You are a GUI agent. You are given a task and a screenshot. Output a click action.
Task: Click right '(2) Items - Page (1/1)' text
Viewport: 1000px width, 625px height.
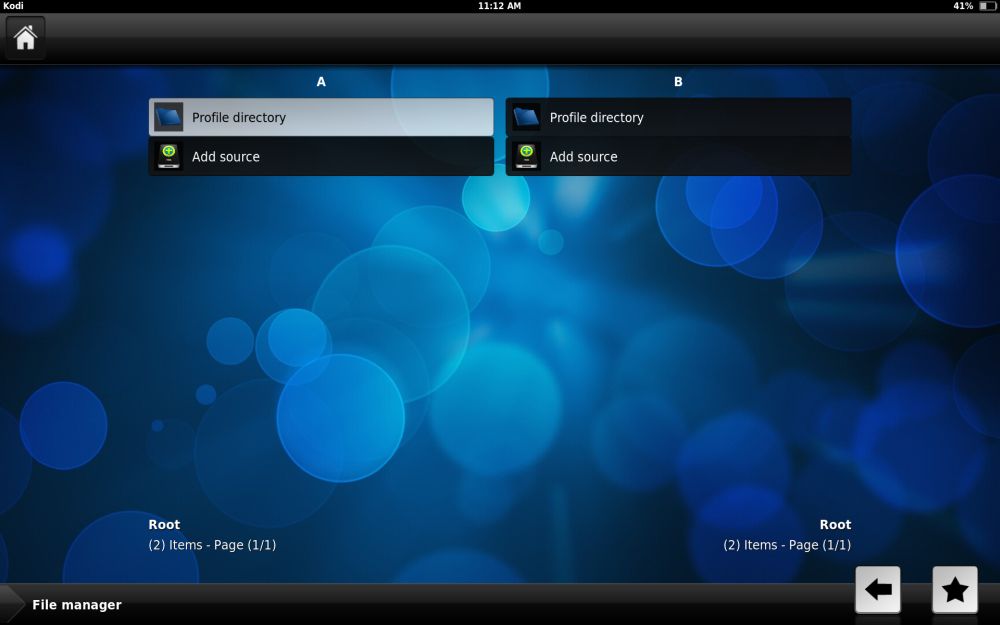tap(787, 545)
